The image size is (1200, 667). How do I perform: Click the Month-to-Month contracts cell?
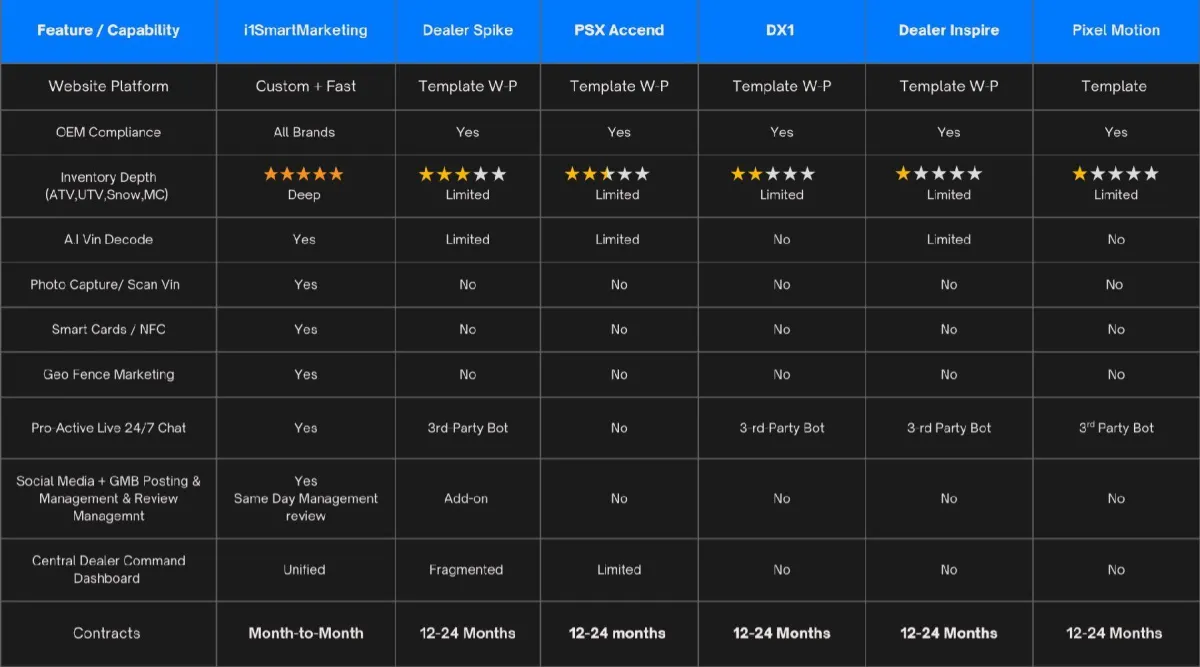pos(305,633)
